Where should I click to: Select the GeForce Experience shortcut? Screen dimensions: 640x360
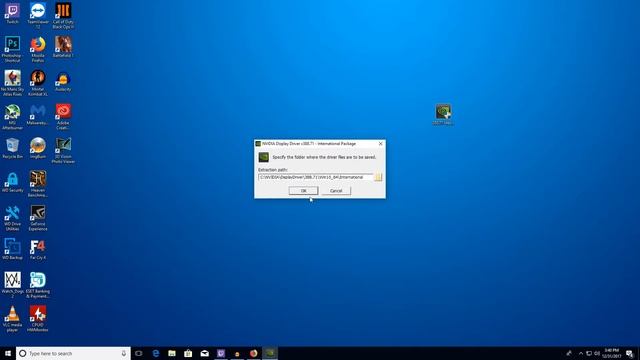click(x=38, y=218)
